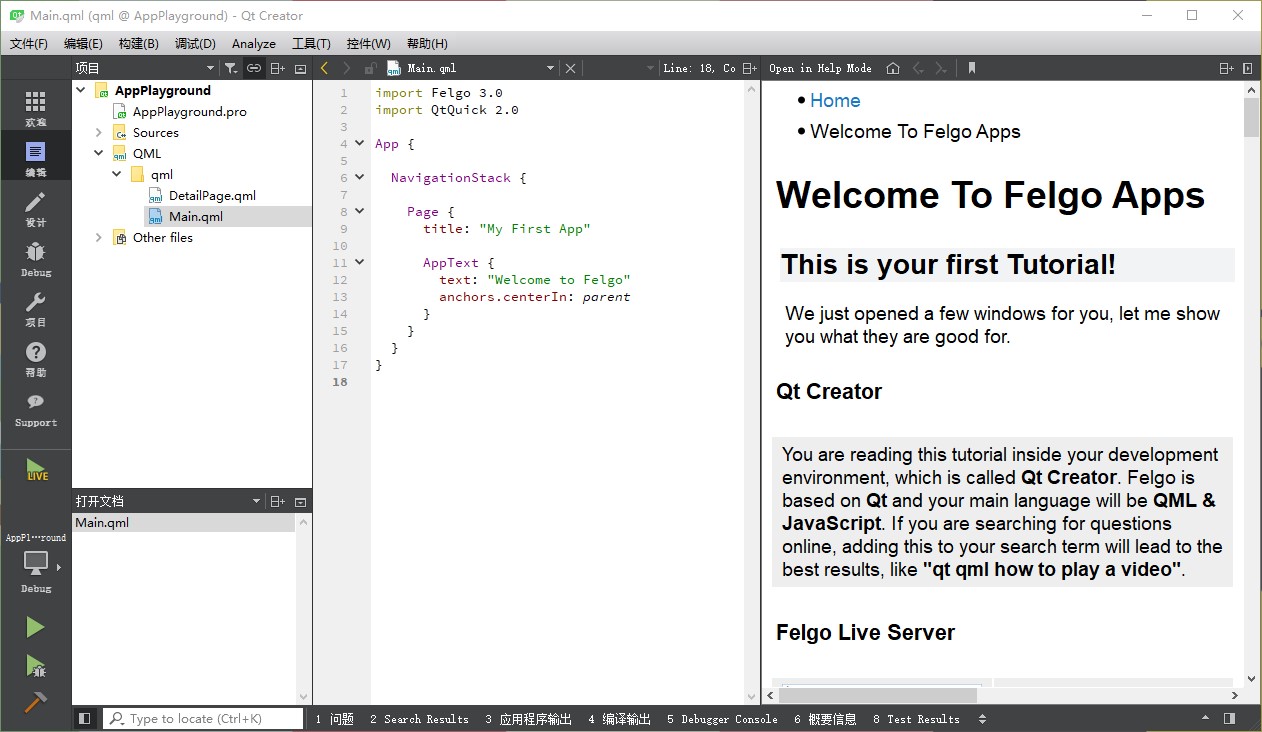Split the Open Documents panel
This screenshot has height=732, width=1262.
[278, 501]
